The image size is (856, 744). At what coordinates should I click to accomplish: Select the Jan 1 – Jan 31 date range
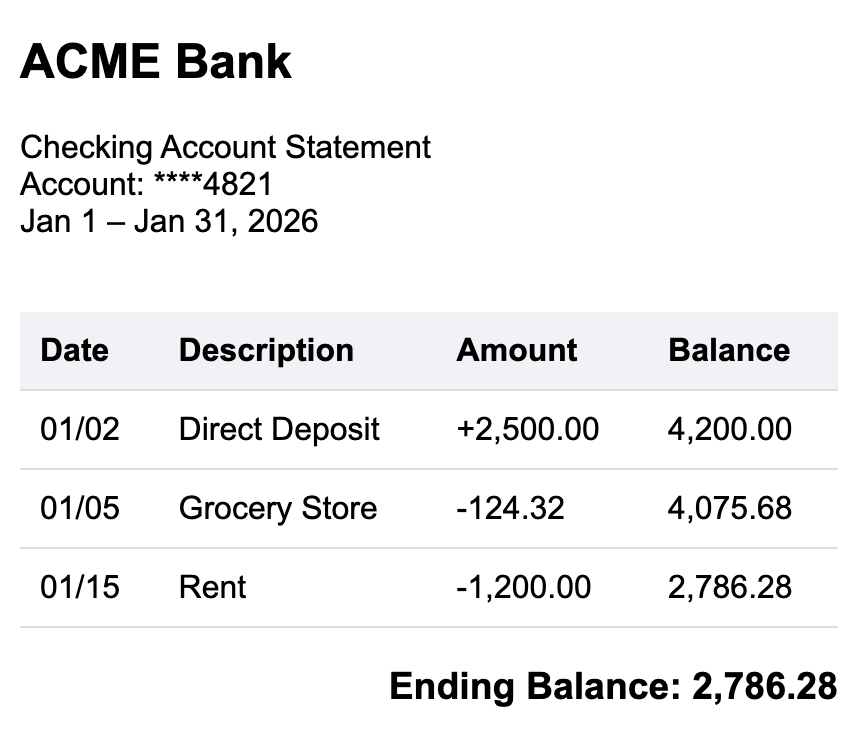(x=169, y=220)
